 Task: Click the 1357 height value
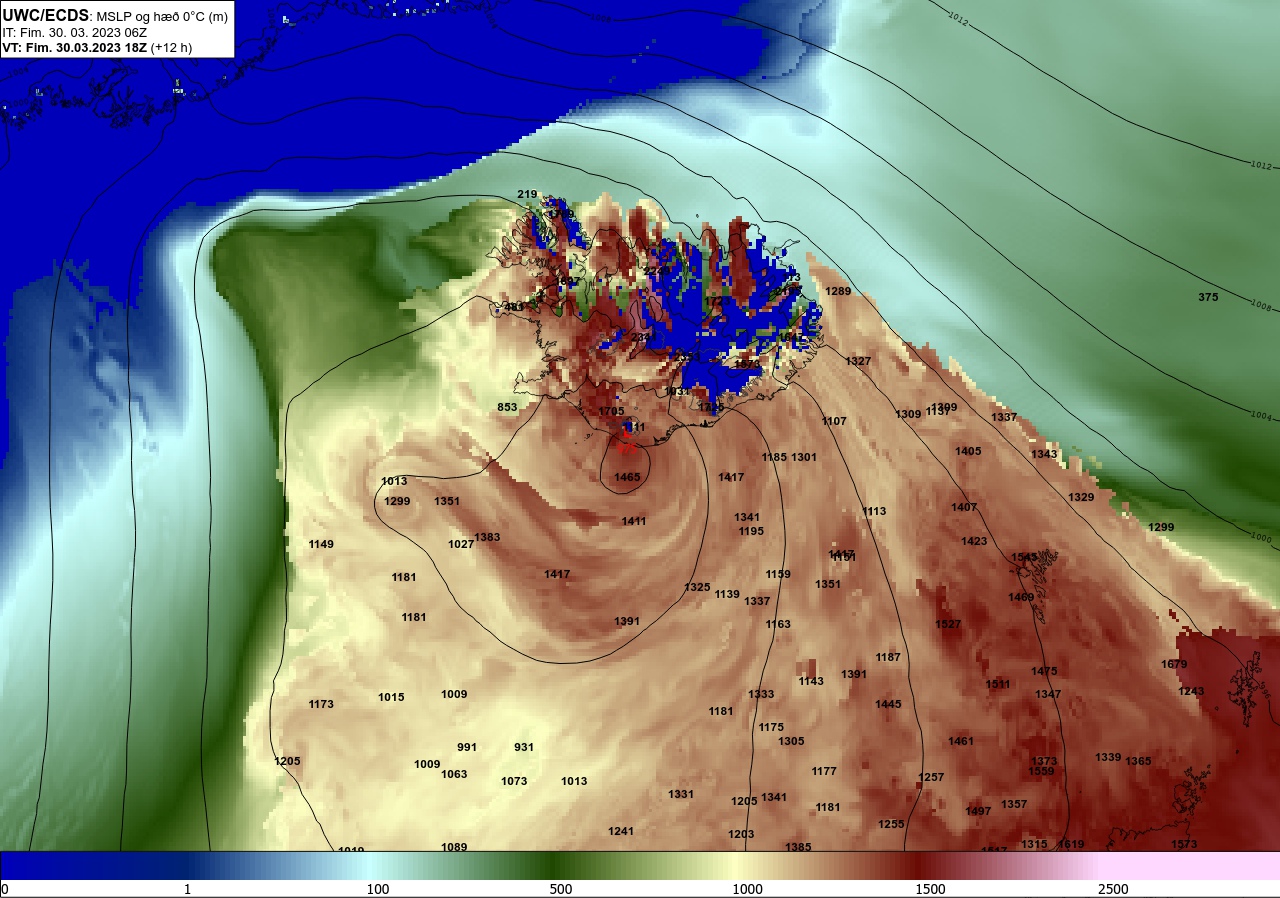tap(1014, 804)
